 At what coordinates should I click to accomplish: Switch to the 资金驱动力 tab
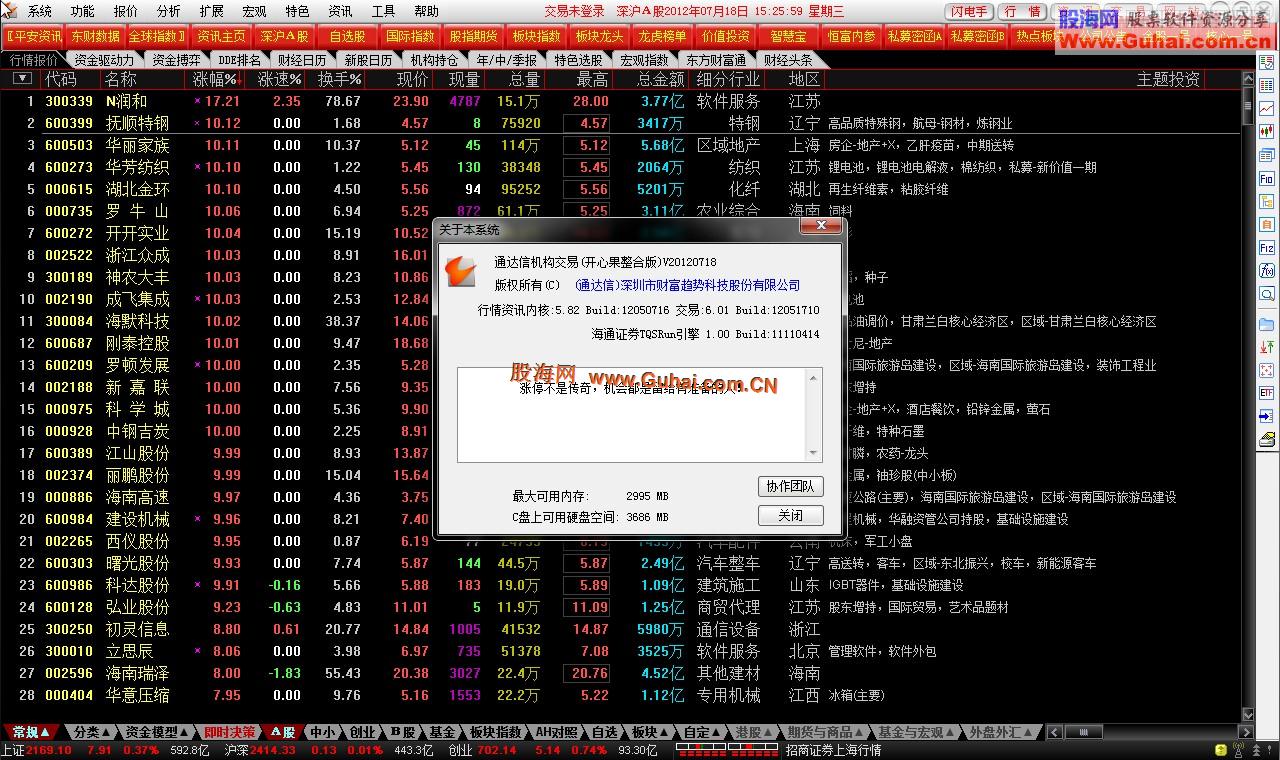[x=104, y=59]
